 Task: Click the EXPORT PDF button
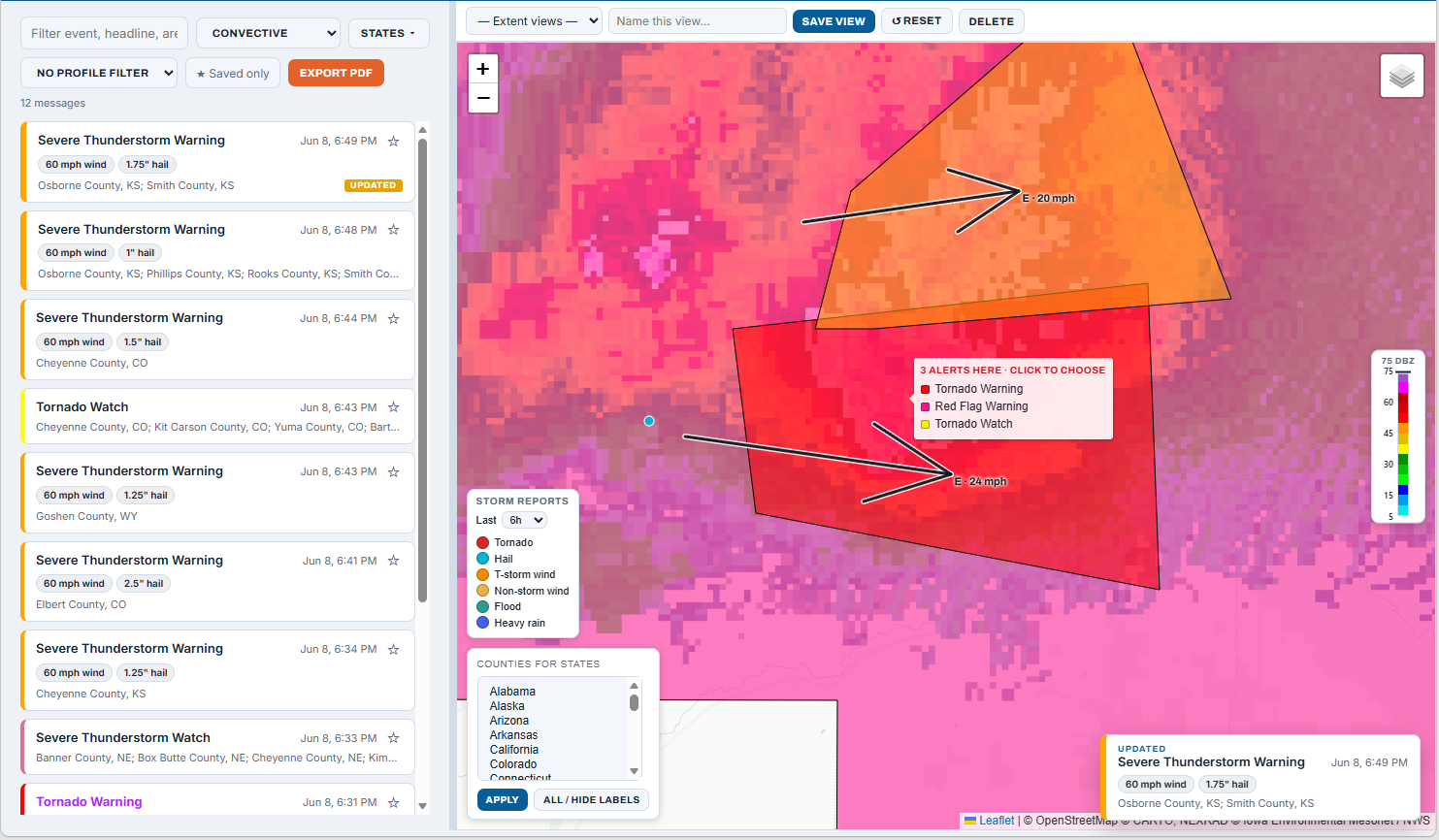[336, 73]
